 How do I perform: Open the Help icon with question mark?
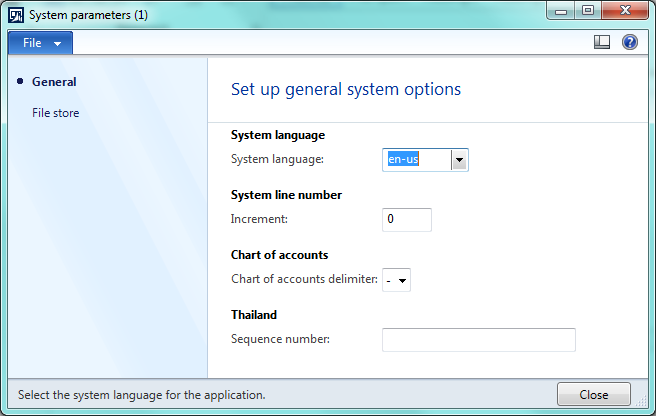point(629,42)
